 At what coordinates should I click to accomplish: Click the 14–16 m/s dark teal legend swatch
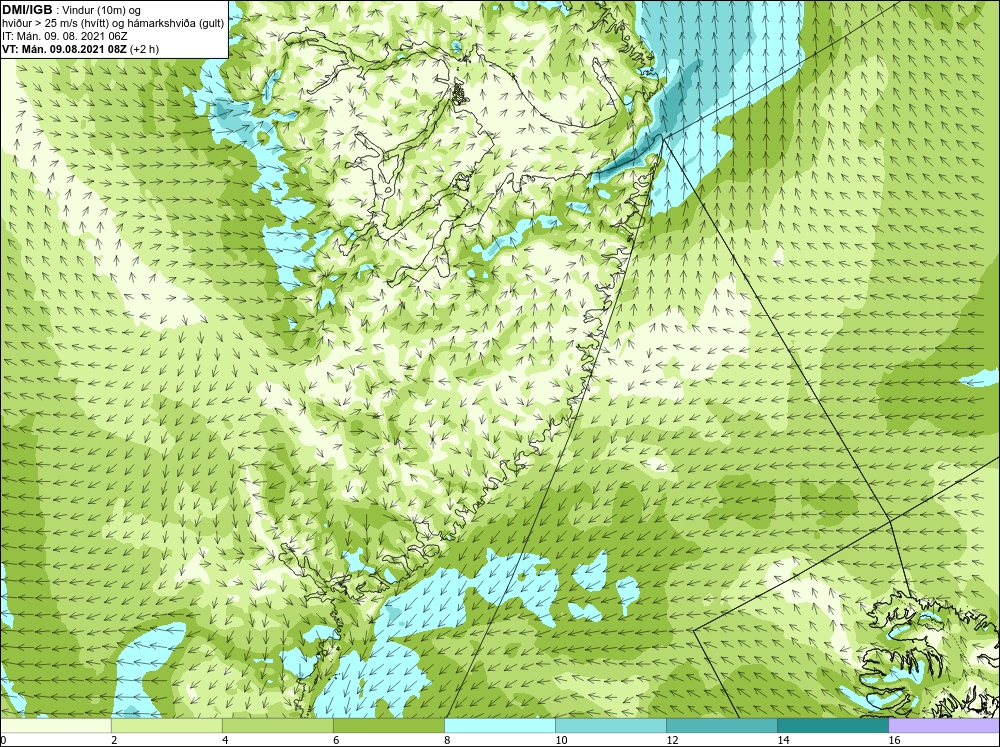832,726
